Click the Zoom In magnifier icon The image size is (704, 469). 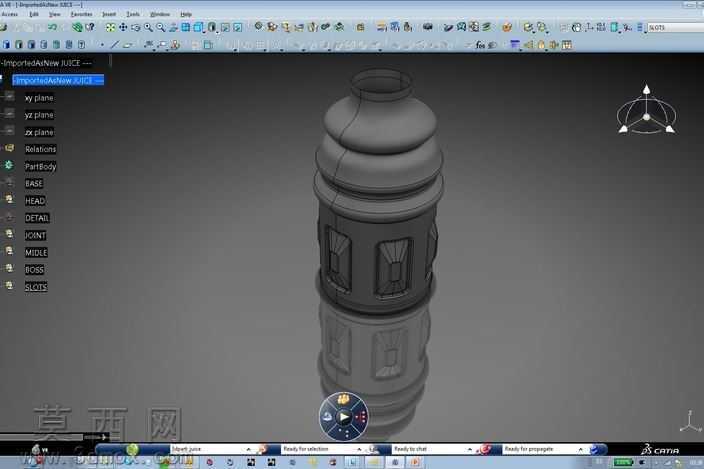148,27
